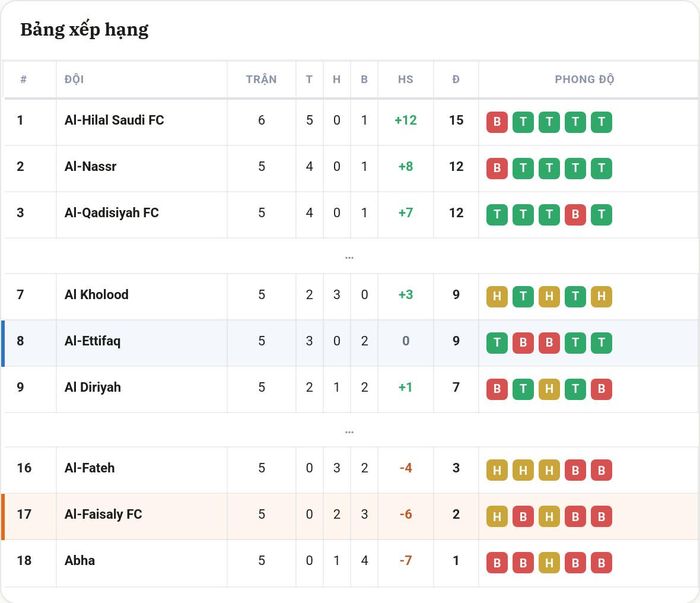
Task: Select the Al-Faisaly FC highlighted row
Action: pyautogui.click(x=350, y=516)
